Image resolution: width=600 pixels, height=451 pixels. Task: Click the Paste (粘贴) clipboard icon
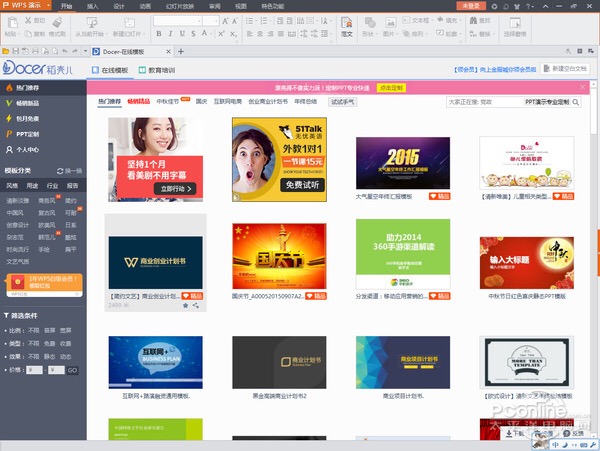point(12,23)
